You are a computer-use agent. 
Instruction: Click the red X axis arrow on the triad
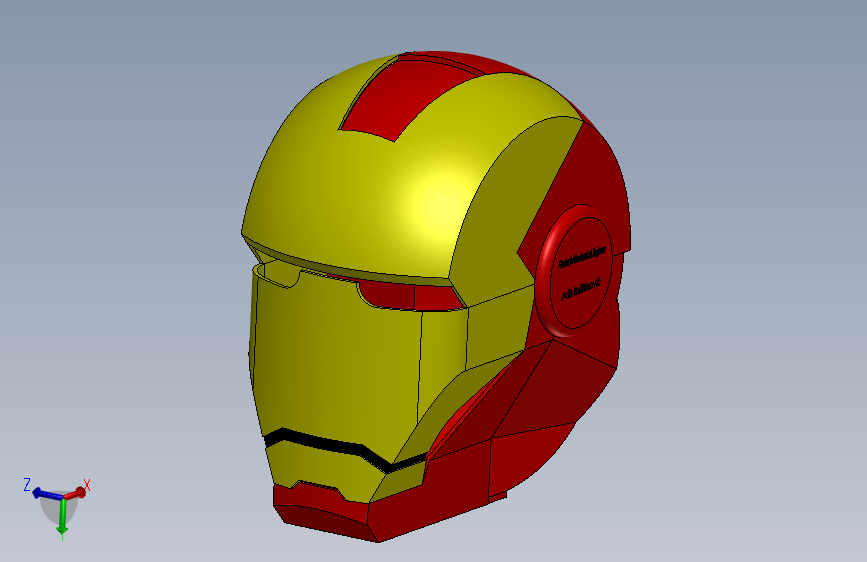76,492
